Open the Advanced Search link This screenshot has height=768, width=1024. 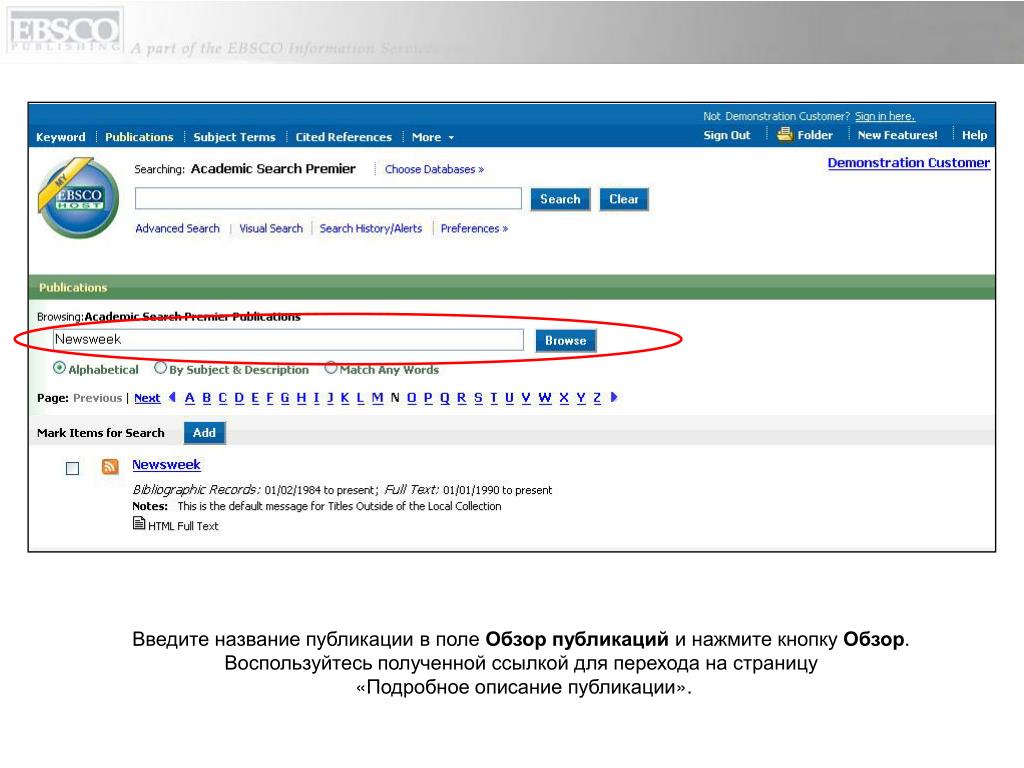pyautogui.click(x=178, y=229)
